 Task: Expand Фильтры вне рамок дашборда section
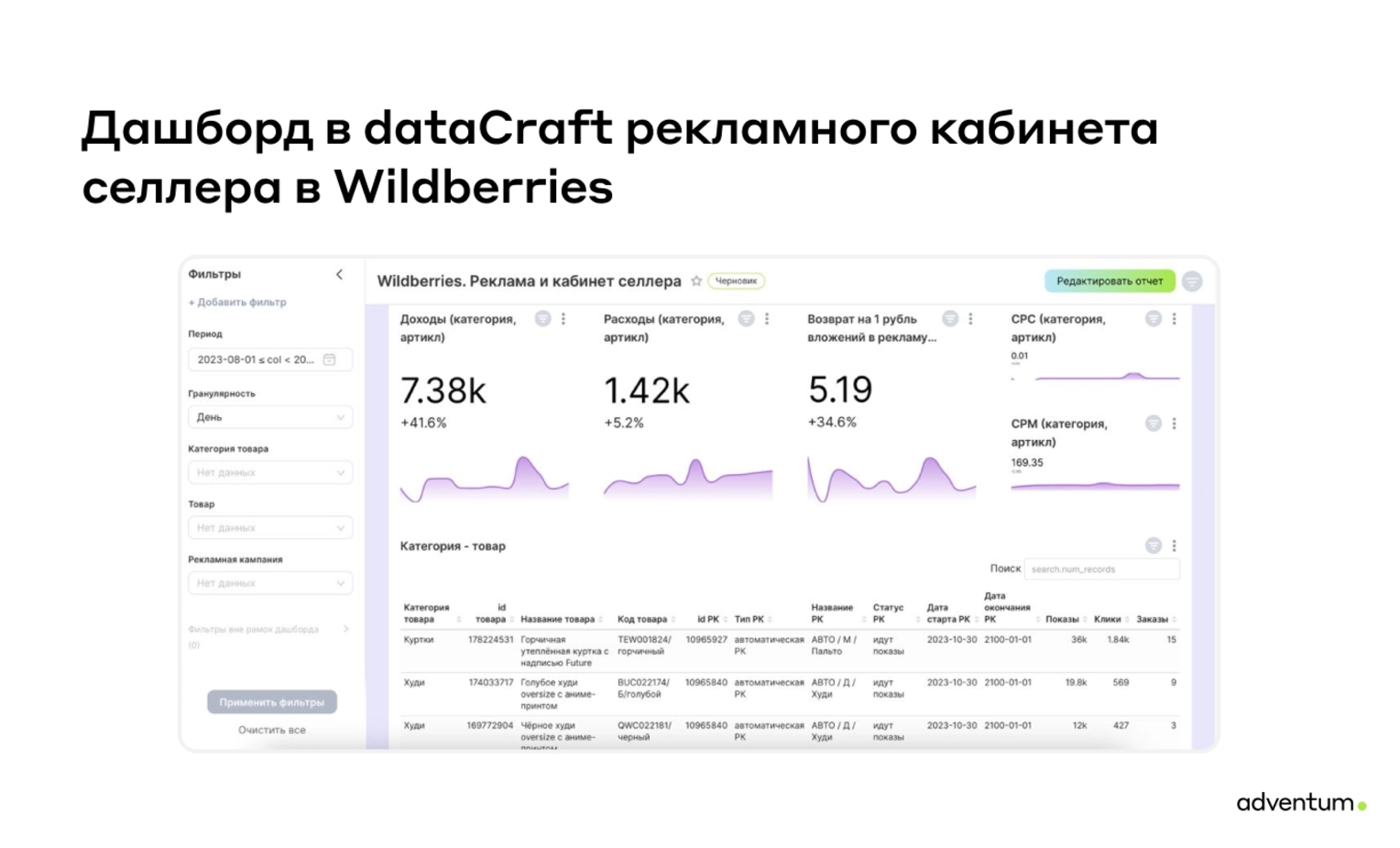tap(345, 629)
